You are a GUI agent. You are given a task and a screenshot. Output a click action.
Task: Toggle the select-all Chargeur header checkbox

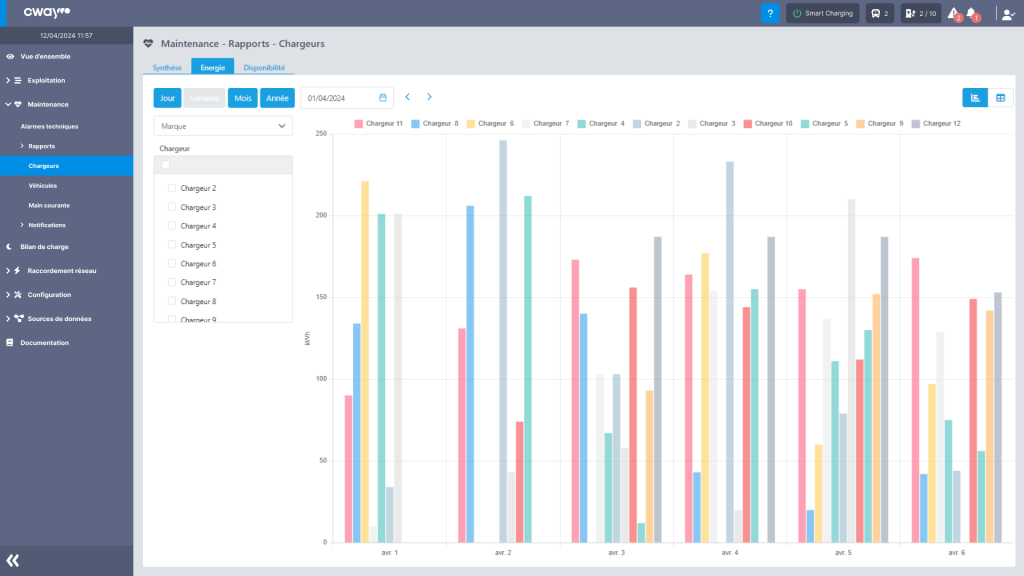tap(166, 165)
